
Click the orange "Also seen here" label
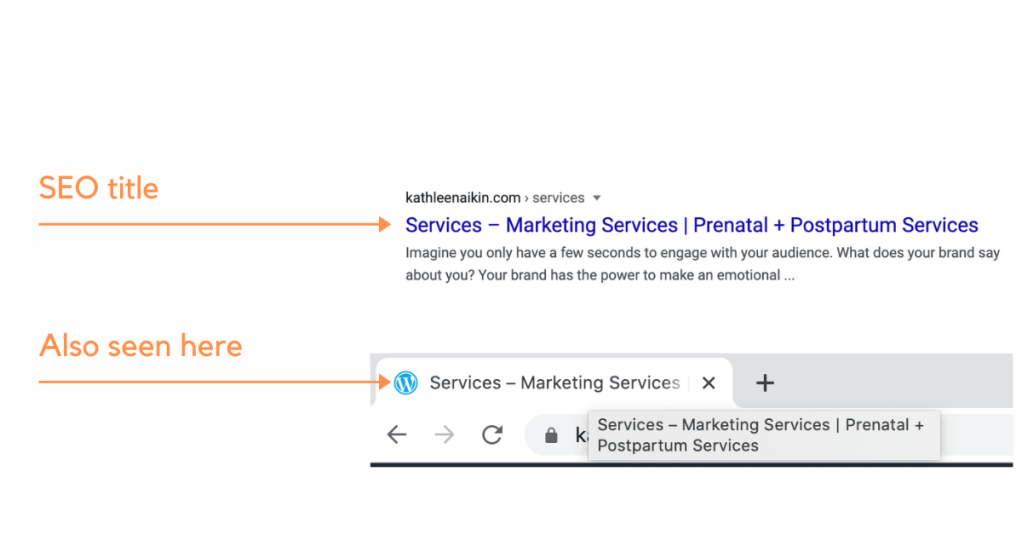pos(140,346)
